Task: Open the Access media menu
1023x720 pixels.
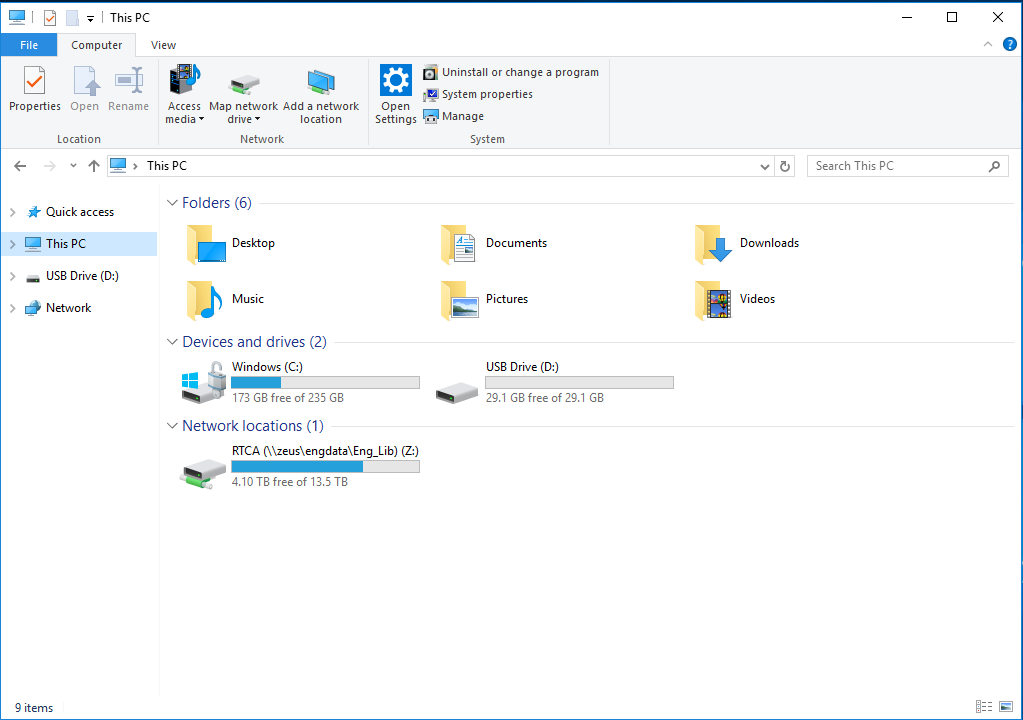Action: click(185, 94)
